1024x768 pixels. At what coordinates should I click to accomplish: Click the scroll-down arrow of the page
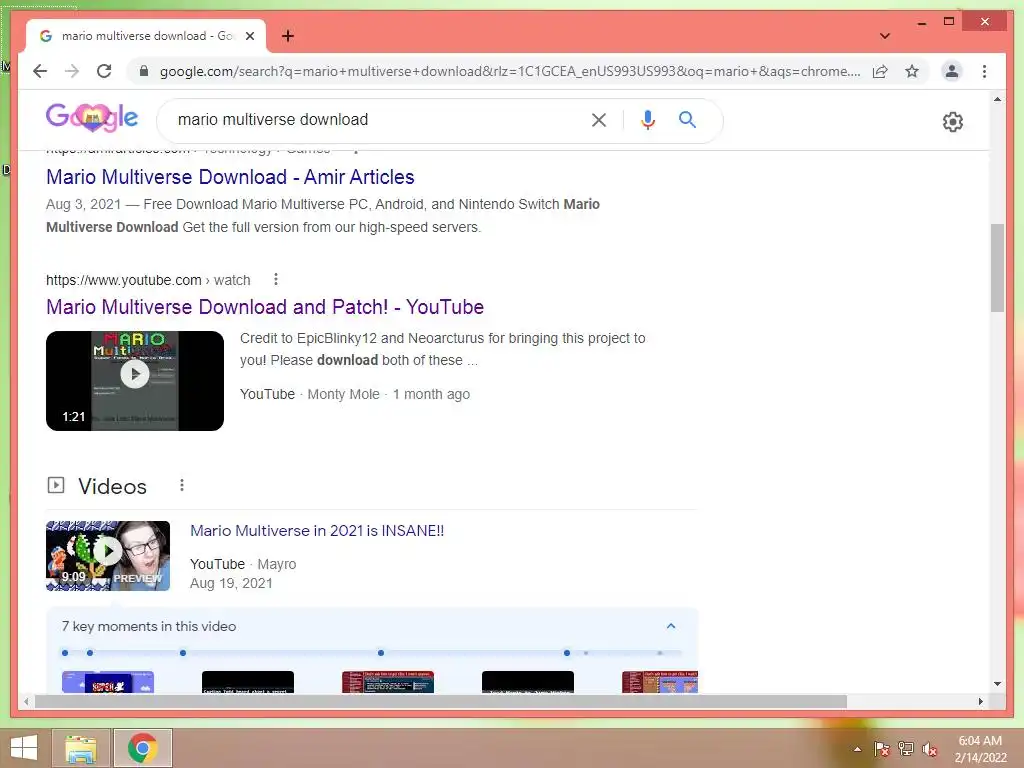[997, 684]
